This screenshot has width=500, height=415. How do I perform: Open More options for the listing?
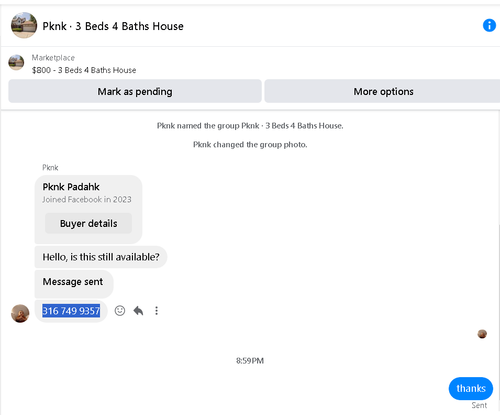pos(383,91)
